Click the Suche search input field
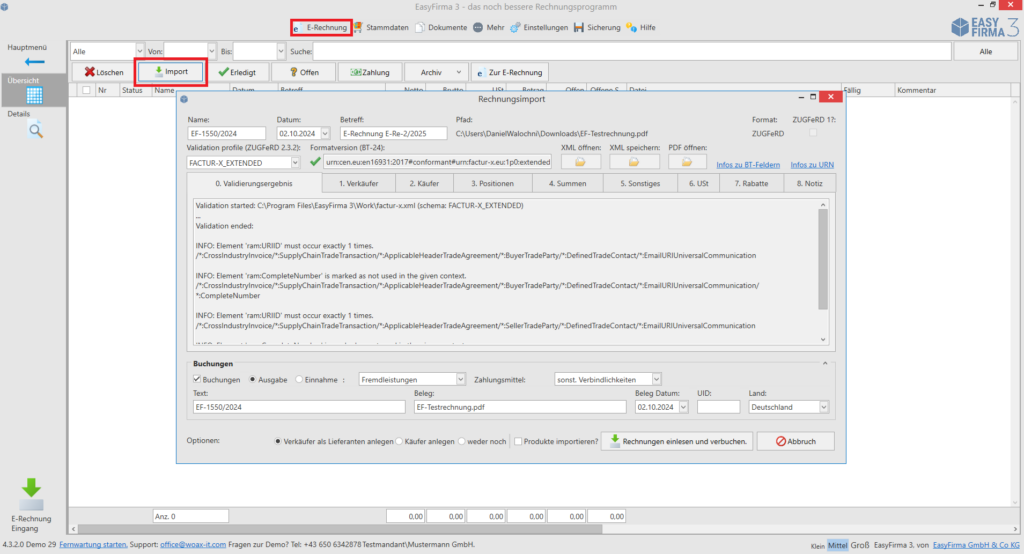Screen dimensions: 1024x554 pyautogui.click(x=632, y=51)
